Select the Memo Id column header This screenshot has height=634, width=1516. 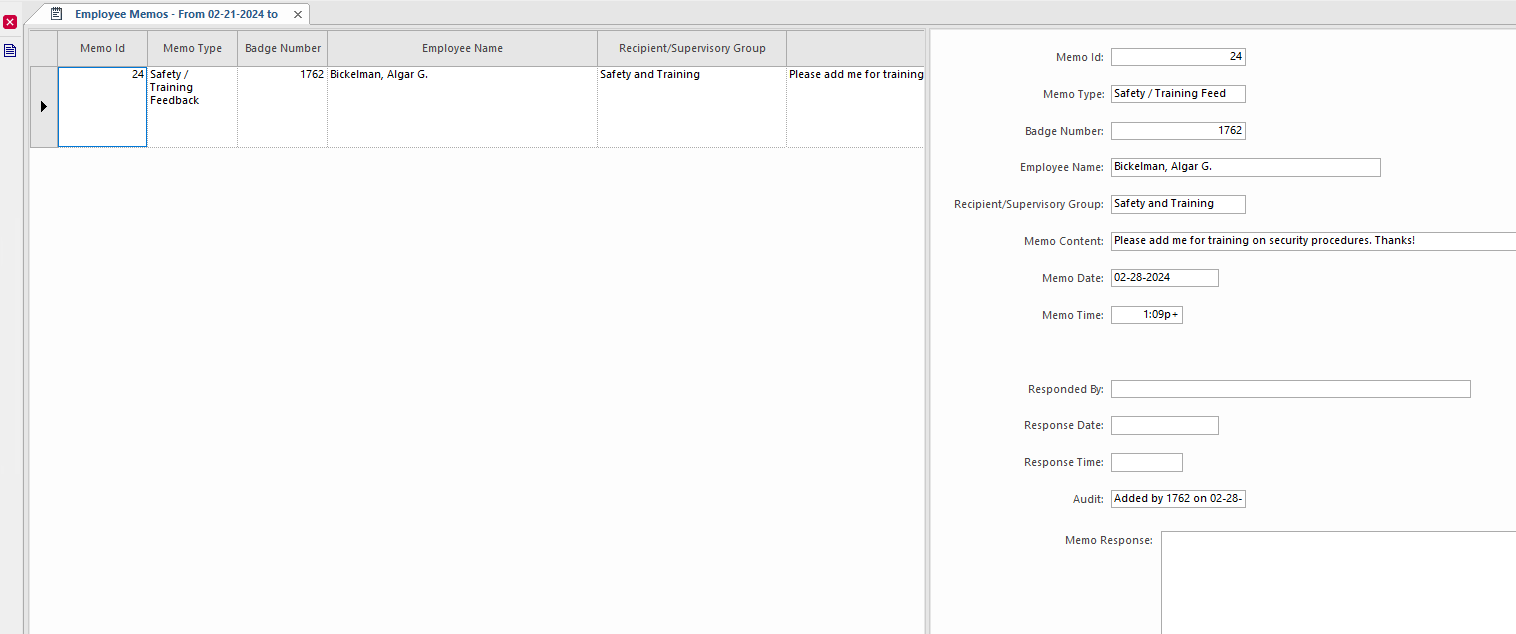click(x=102, y=47)
